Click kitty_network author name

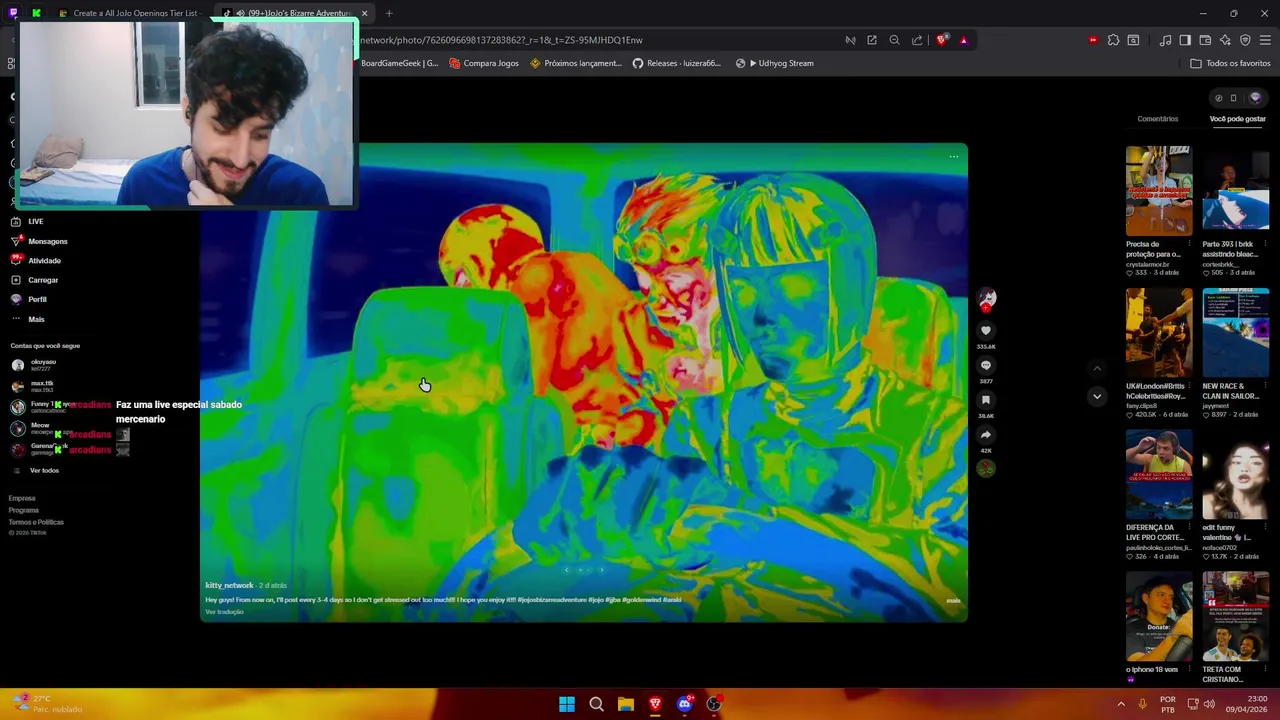[229, 585]
